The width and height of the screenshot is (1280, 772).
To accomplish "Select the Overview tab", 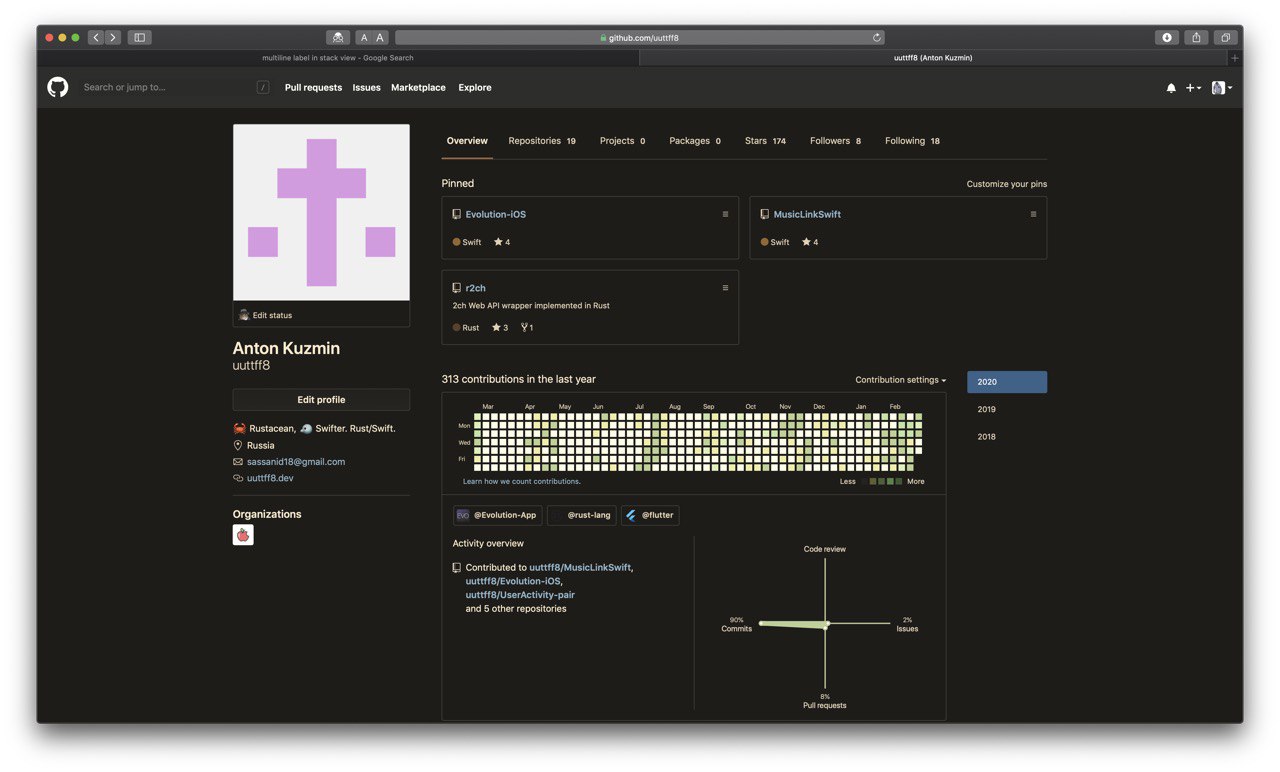I will [467, 141].
